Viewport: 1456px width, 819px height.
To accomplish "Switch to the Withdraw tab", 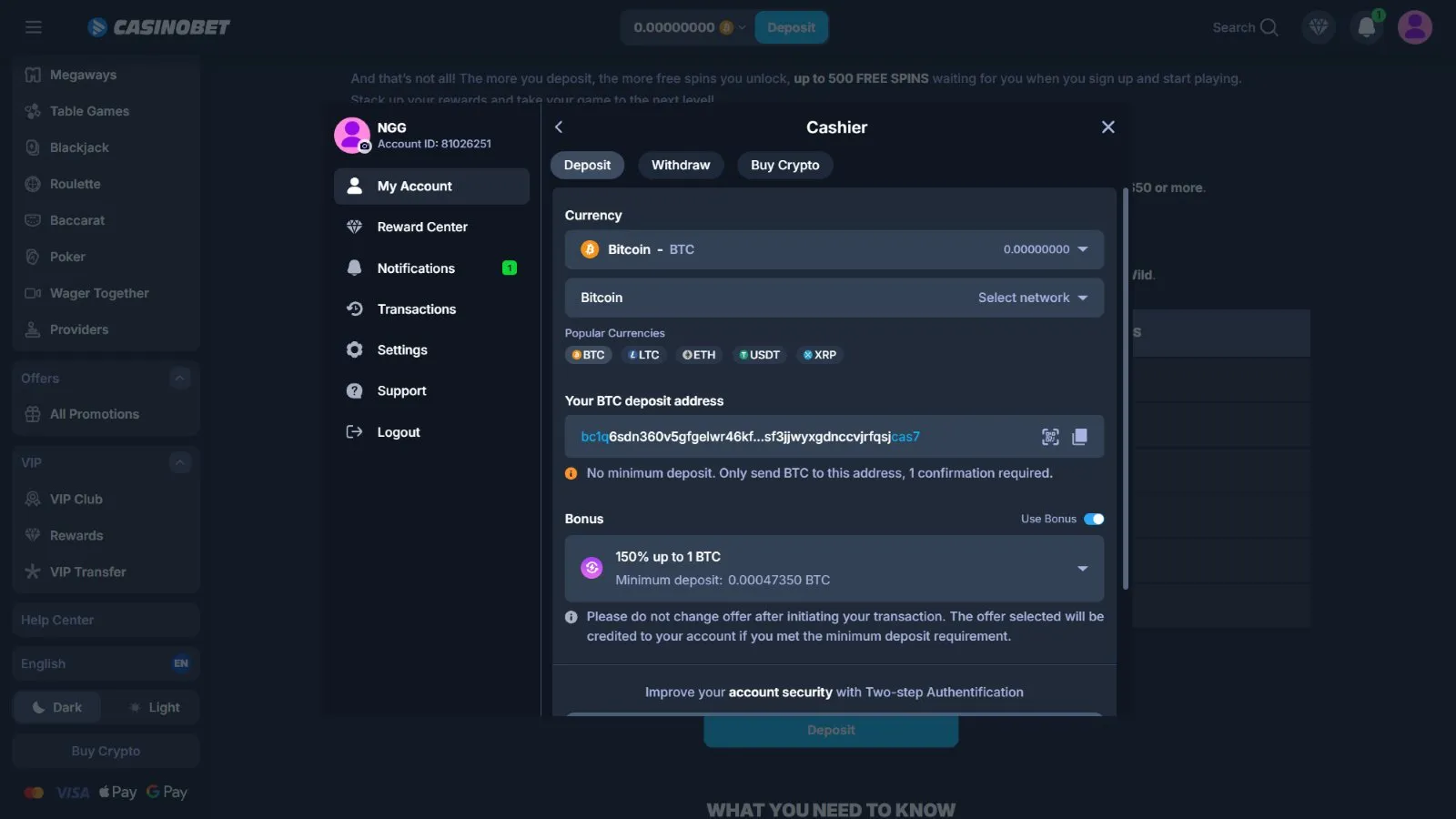I will click(x=680, y=165).
